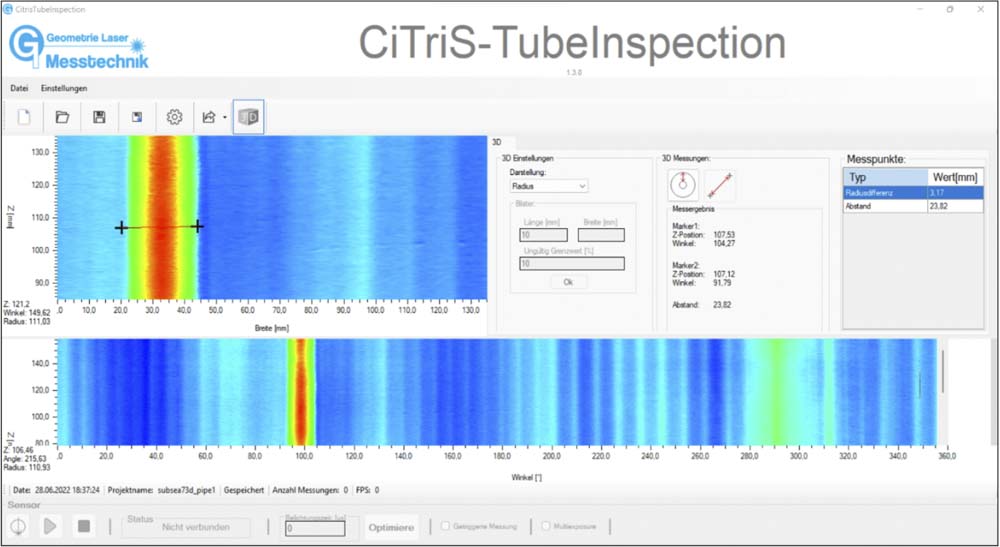Screen dimensions: 1000x547
Task: Click Marker1 Z-Position value 107,53
Action: (x=724, y=235)
